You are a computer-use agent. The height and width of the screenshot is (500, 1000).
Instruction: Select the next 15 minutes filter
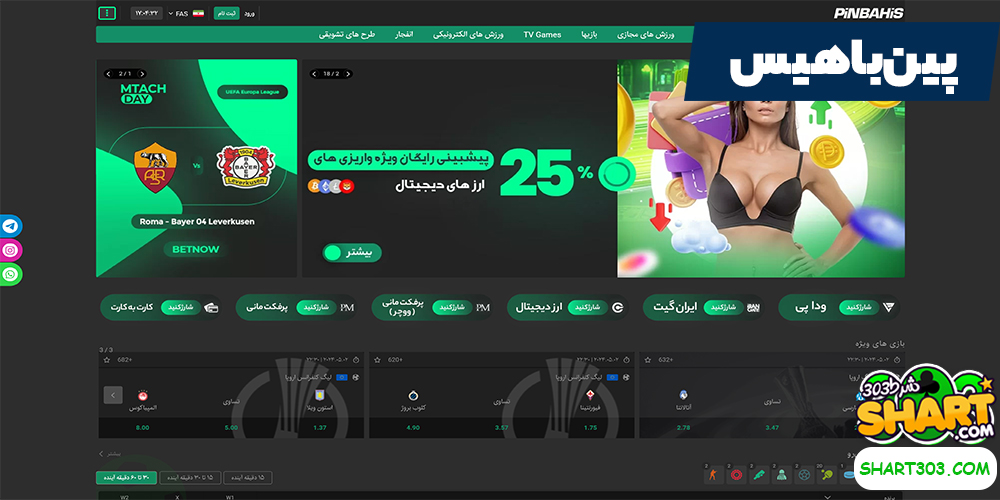pos(247,478)
